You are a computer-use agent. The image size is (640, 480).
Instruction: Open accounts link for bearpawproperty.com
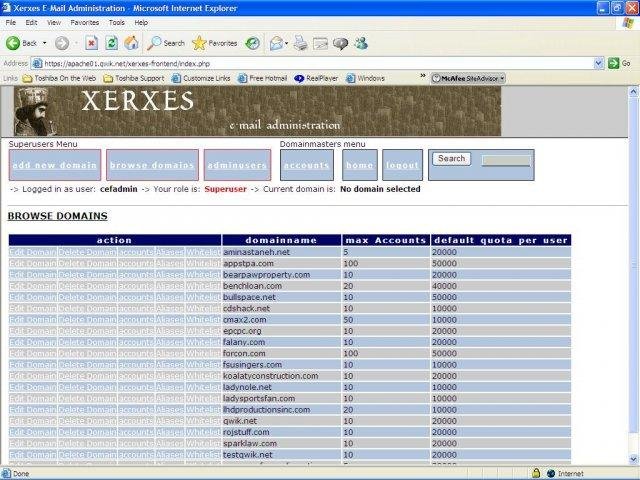point(136,275)
